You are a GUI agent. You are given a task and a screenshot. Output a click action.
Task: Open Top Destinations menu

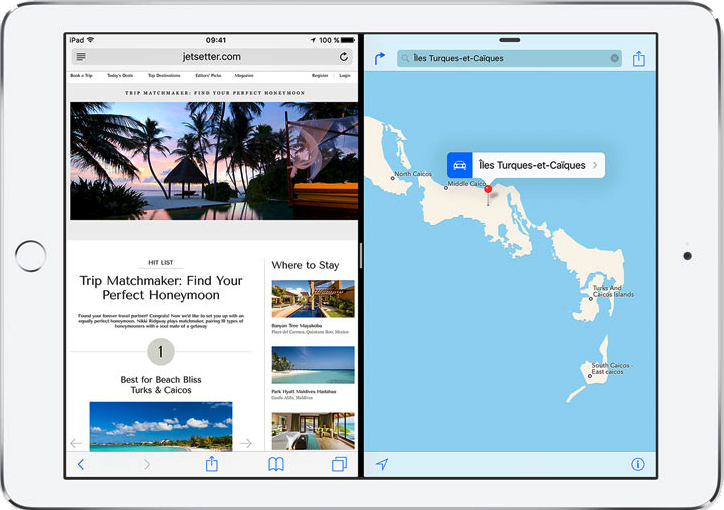[164, 75]
